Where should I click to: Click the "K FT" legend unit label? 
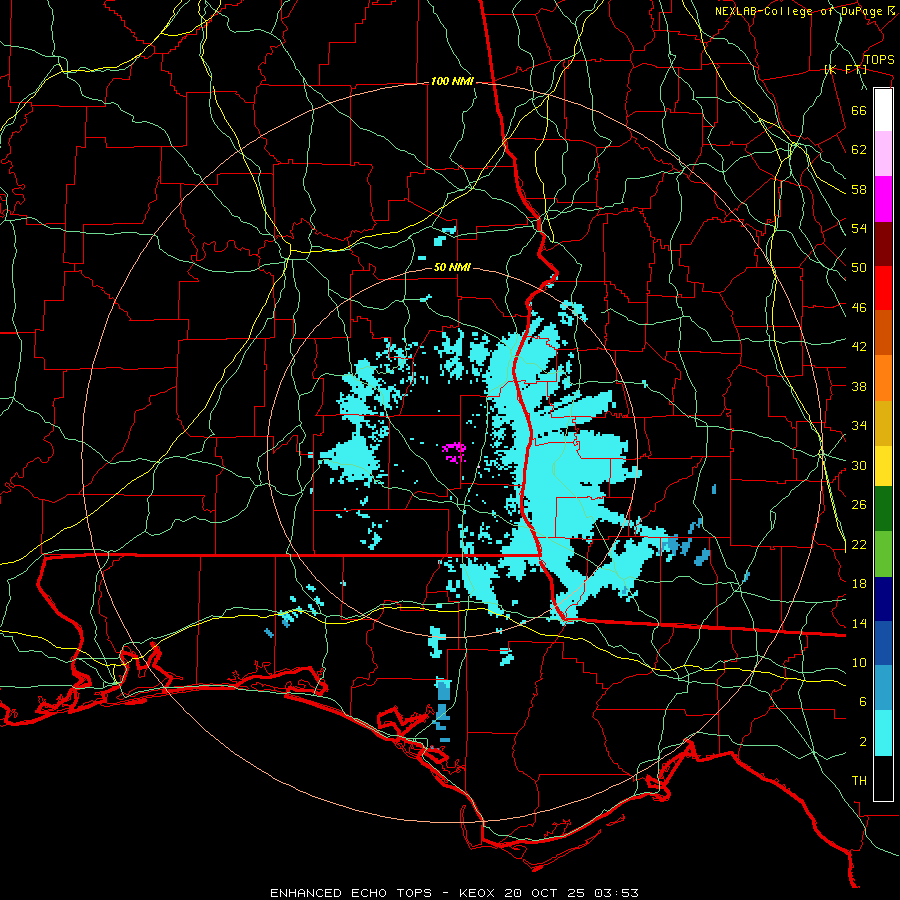click(845, 70)
